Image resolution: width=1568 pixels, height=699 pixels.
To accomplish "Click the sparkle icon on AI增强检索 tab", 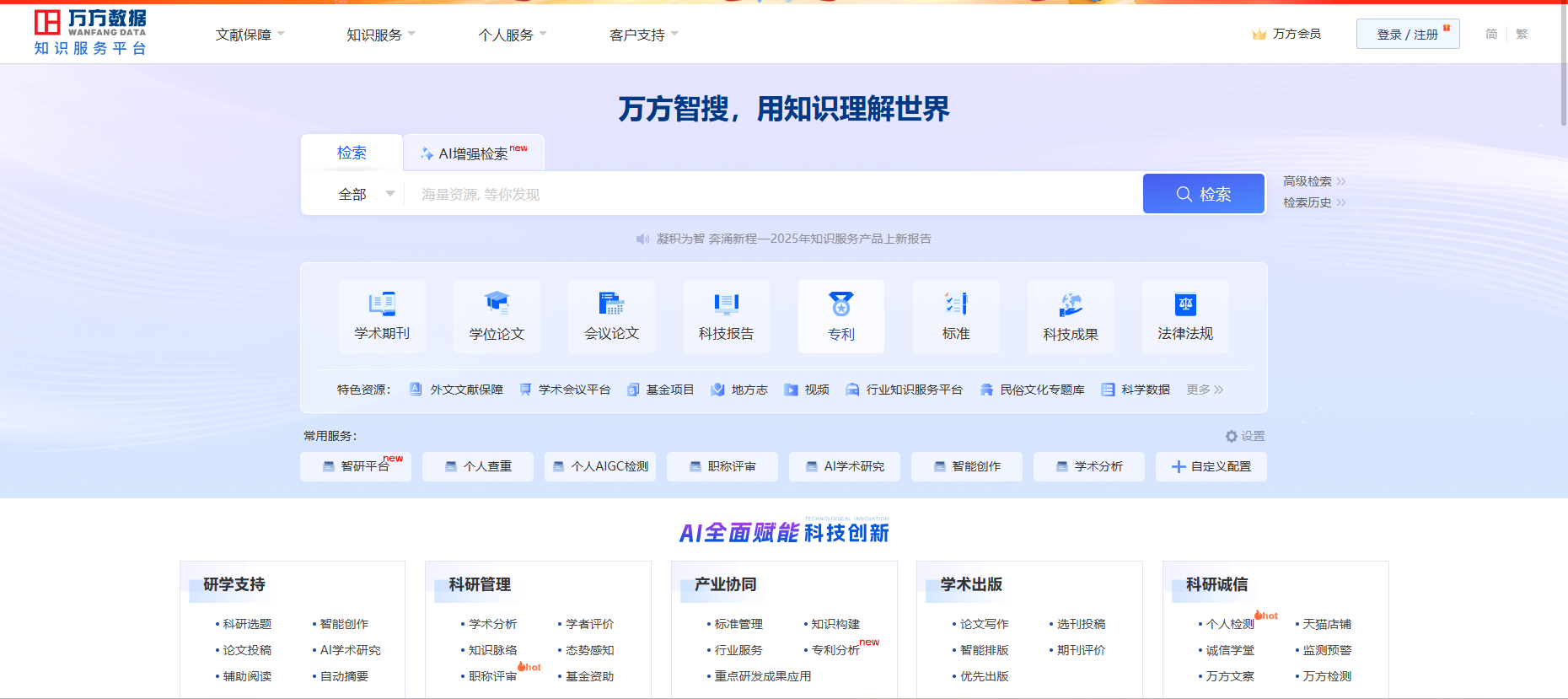I will (427, 153).
